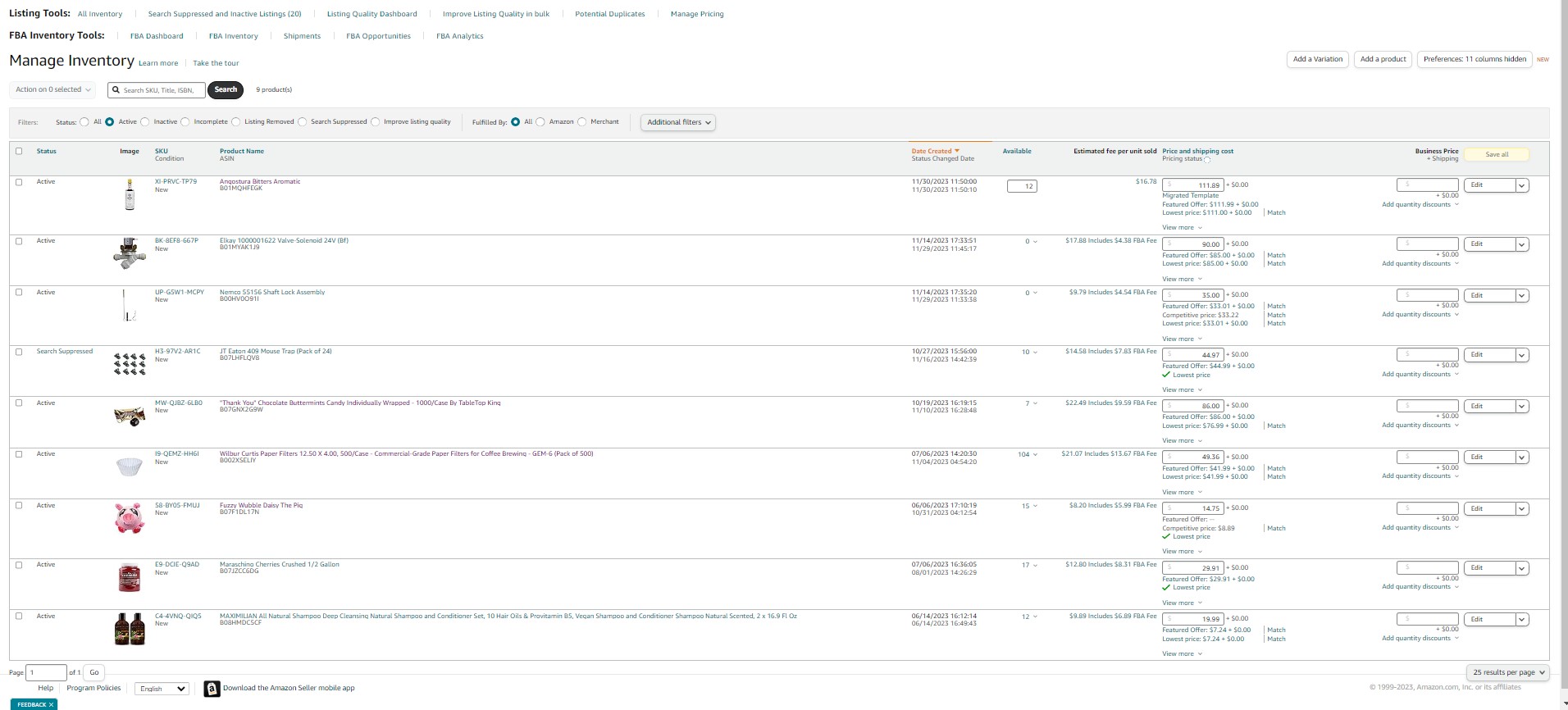Viewport: 1568px width, 710px height.
Task: Open the Shipments tool
Action: [x=302, y=36]
